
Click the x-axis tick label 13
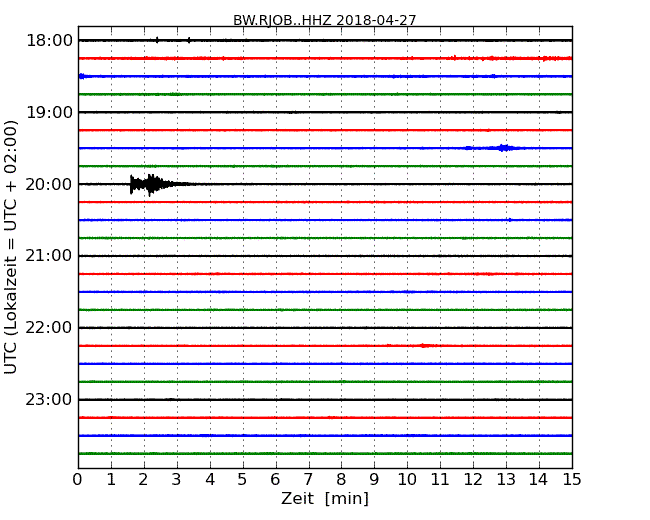506,479
